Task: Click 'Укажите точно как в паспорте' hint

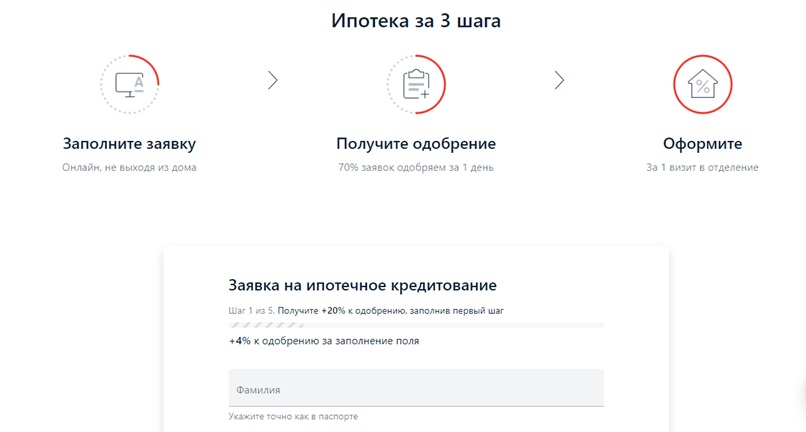Action: coord(293,416)
